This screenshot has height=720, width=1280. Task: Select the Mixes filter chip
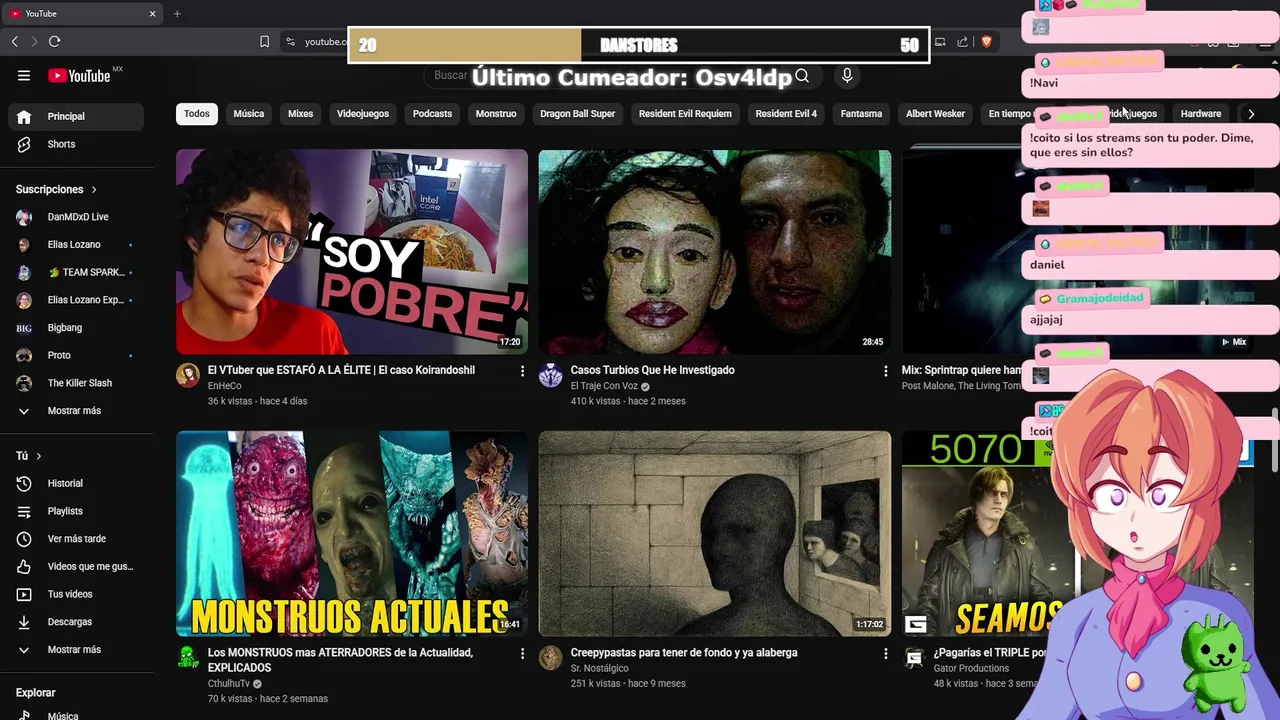[x=300, y=114]
